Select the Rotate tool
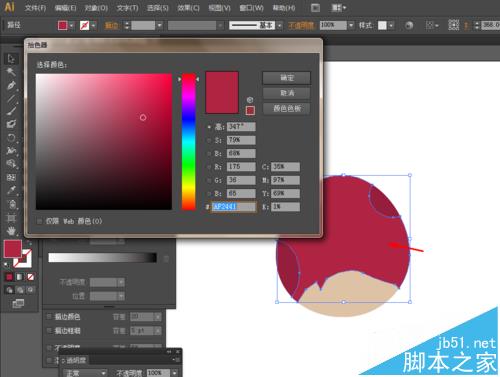 point(11,138)
